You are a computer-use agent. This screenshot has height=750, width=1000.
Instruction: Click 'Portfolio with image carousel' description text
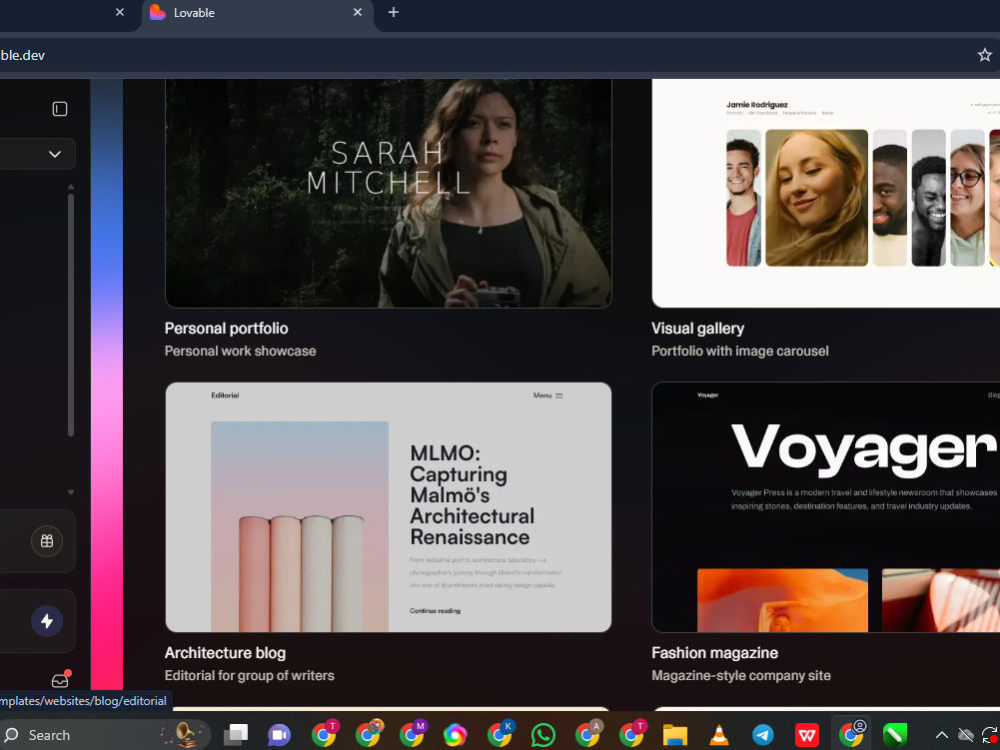click(740, 351)
